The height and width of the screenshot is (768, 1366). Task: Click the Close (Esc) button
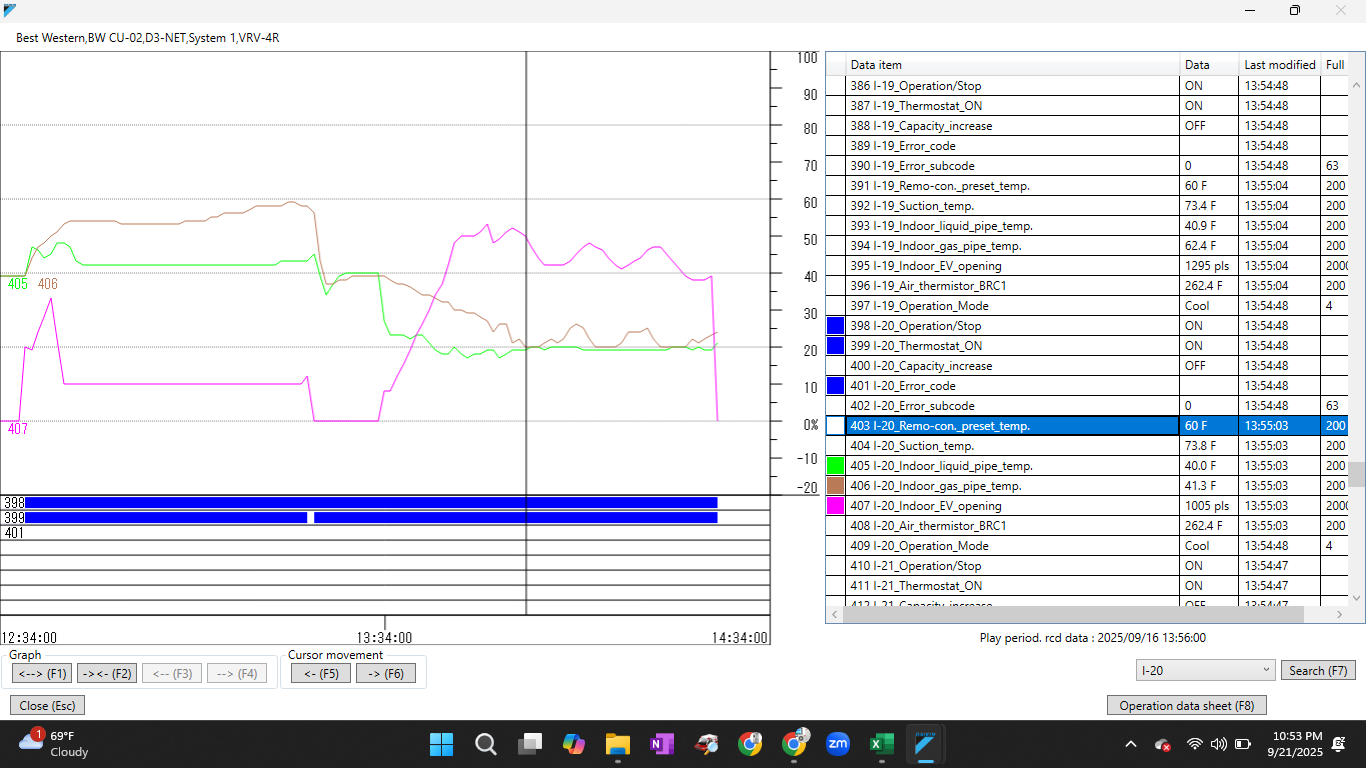click(46, 705)
